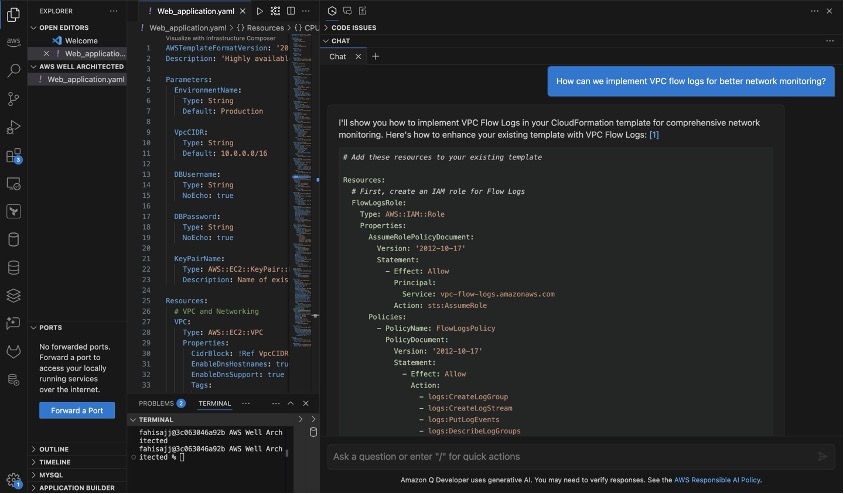This screenshot has height=494, width=844.
Task: Click the send message arrow icon
Action: (x=822, y=456)
